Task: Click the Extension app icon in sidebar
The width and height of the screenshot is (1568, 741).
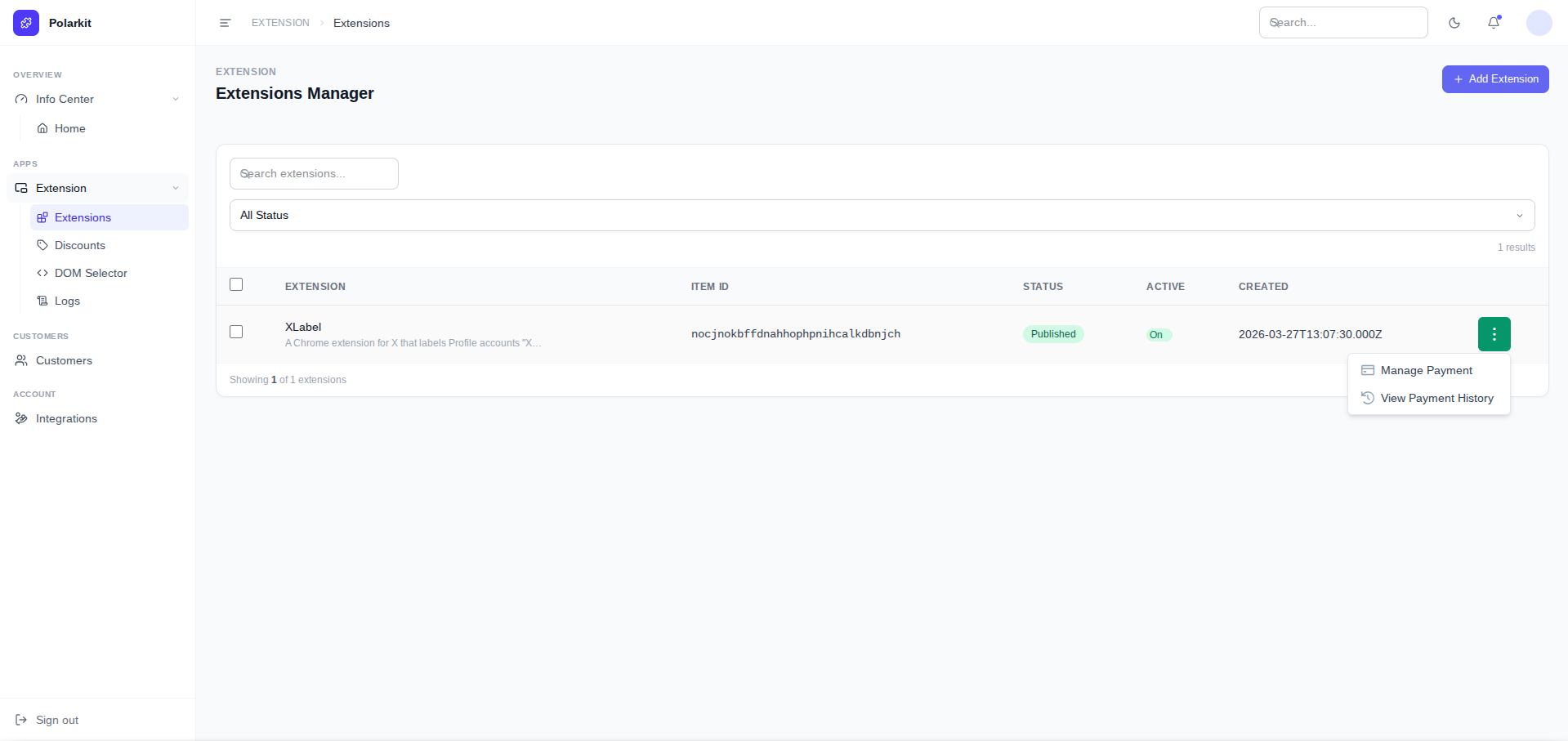Action: click(21, 188)
